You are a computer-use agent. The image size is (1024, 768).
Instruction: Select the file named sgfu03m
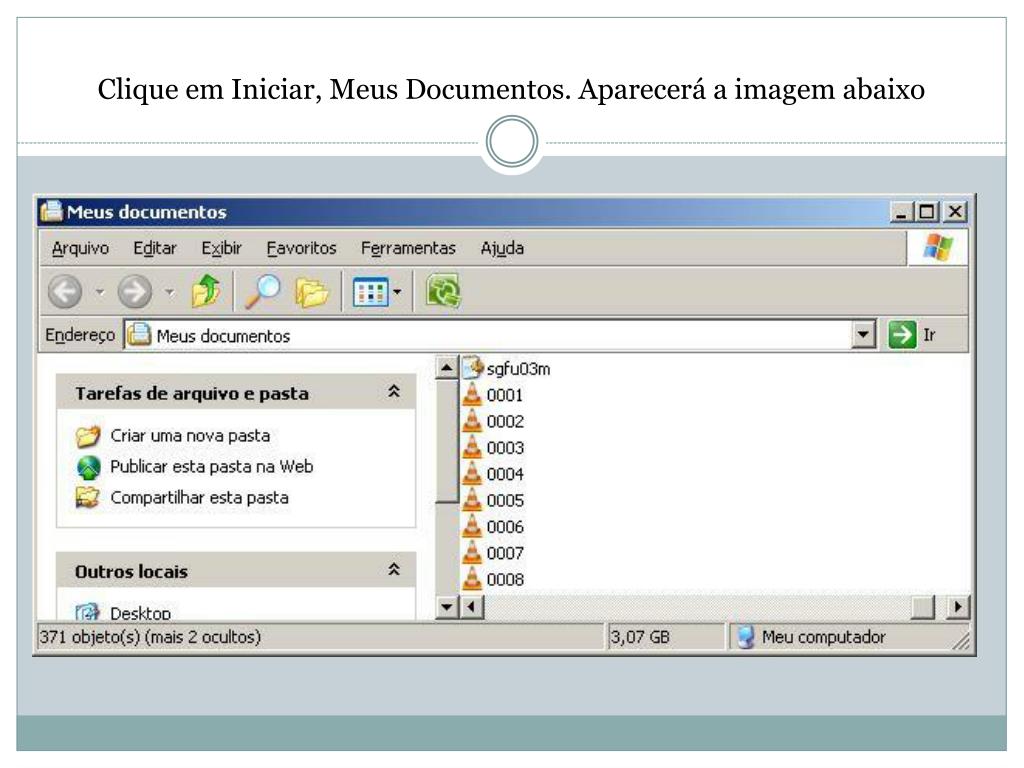519,369
